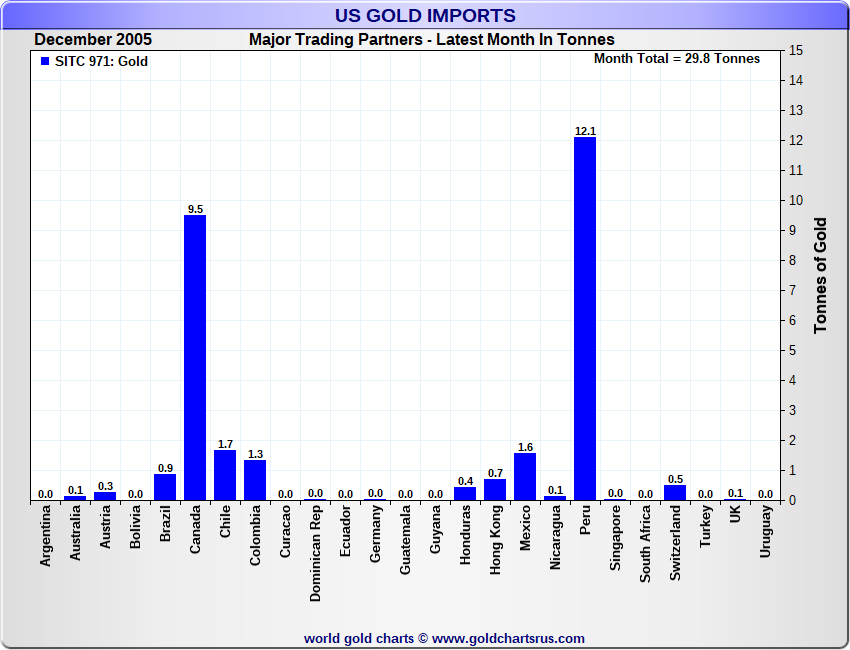Click the 0.5 value above Switzerland bar
This screenshot has width=850, height=650.
tap(675, 479)
